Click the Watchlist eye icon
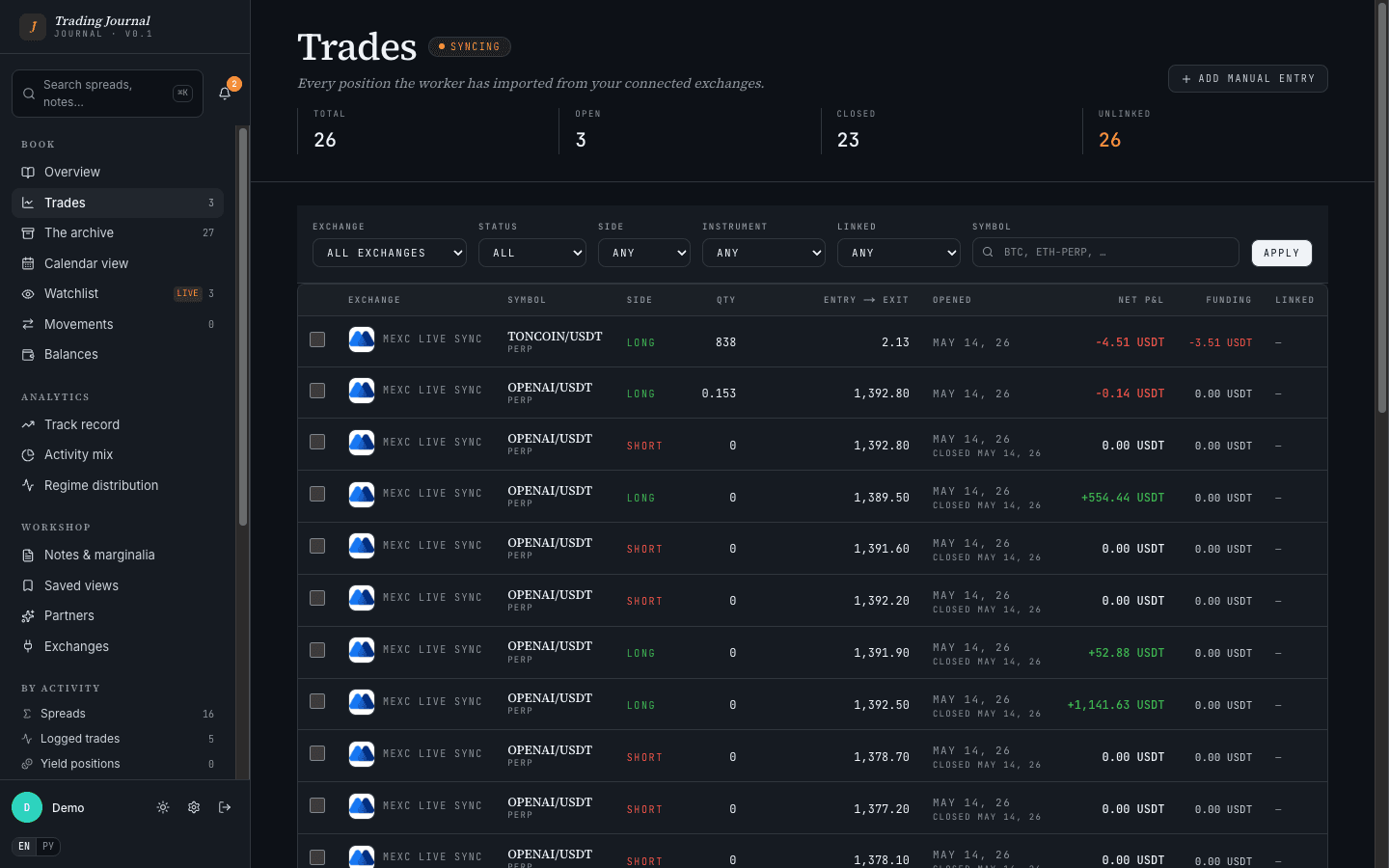Viewport: 1389px width, 868px height. (28, 294)
